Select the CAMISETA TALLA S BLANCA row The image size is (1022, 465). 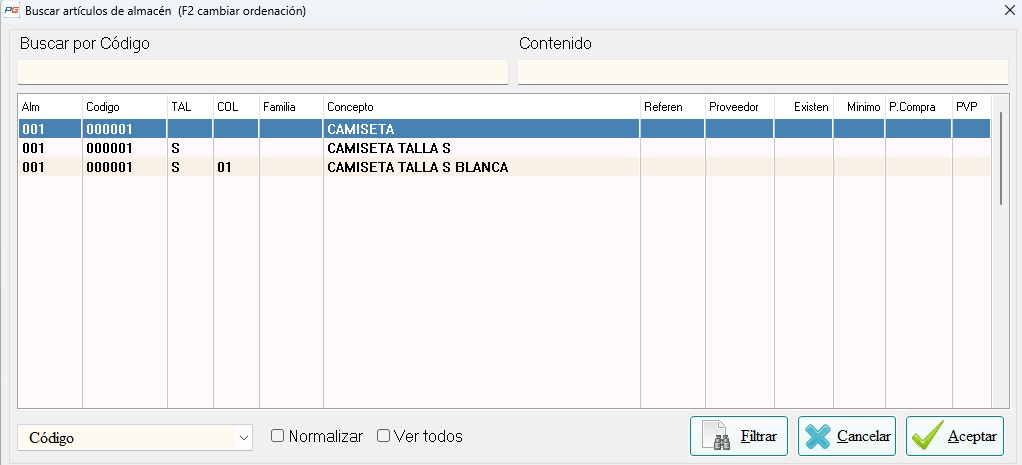[x=504, y=167]
